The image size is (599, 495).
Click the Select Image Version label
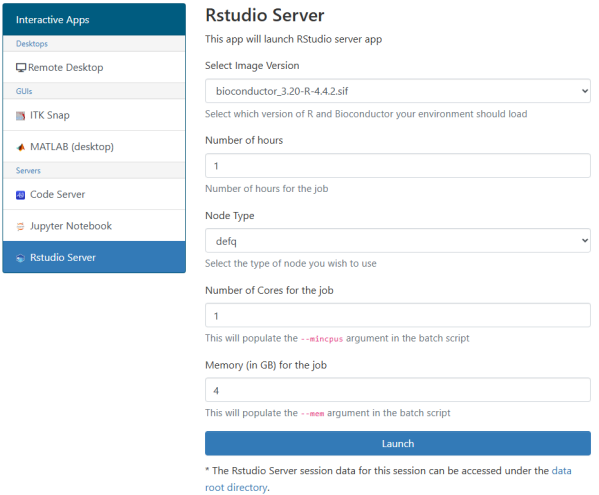(x=252, y=66)
